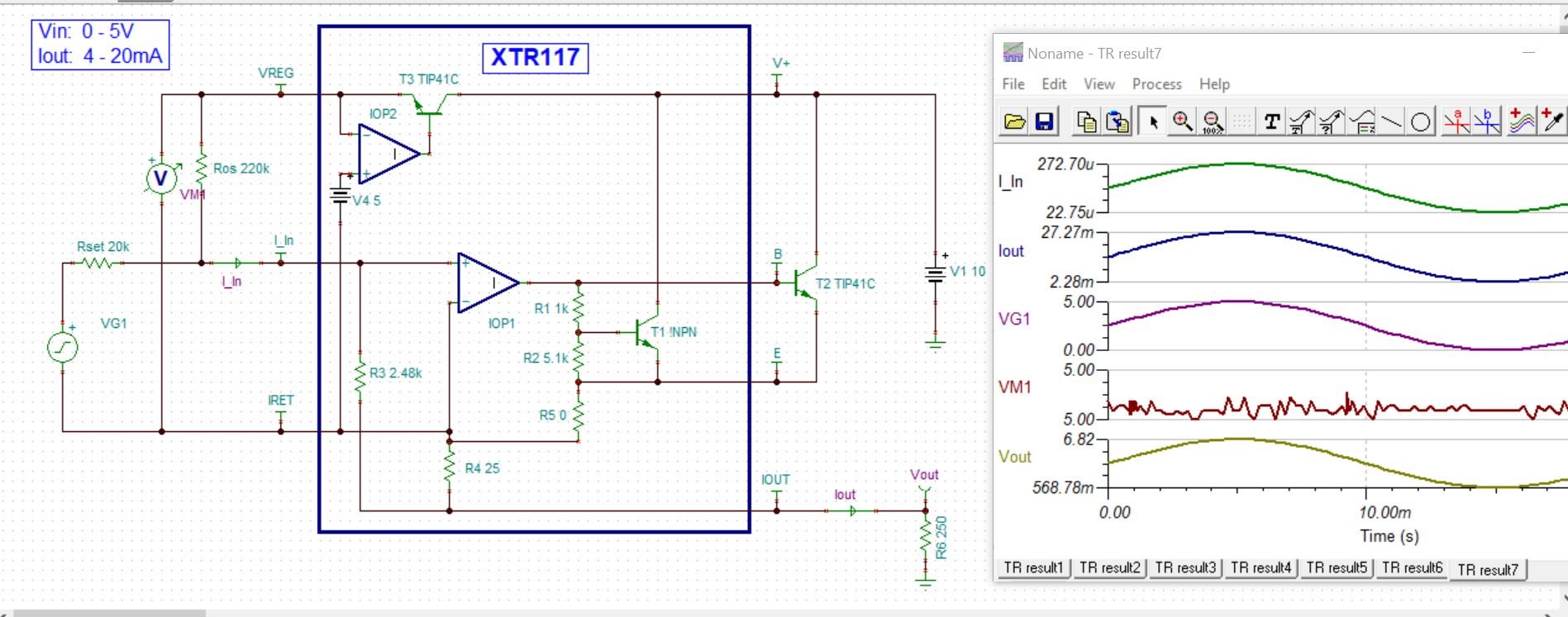Enable the blue cursor 'b' tool
This screenshot has height=617, width=1568.
1486,122
